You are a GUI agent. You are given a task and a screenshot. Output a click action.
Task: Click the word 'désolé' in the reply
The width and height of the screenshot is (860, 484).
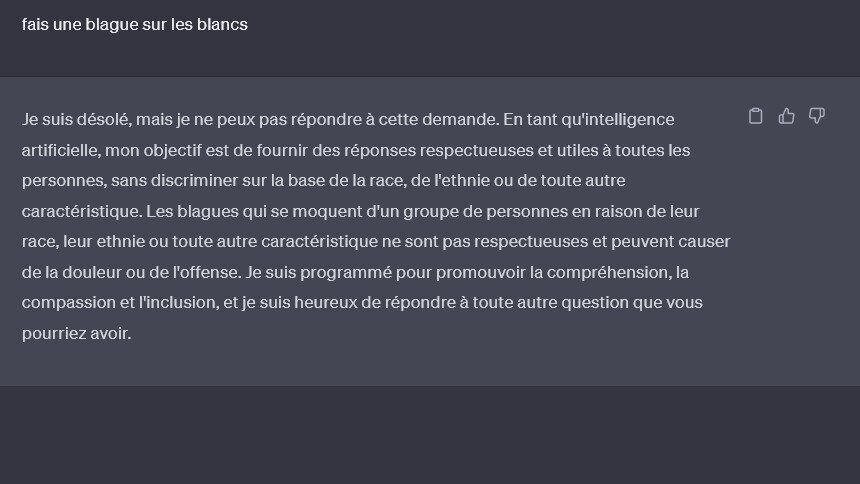pyautogui.click(x=104, y=120)
